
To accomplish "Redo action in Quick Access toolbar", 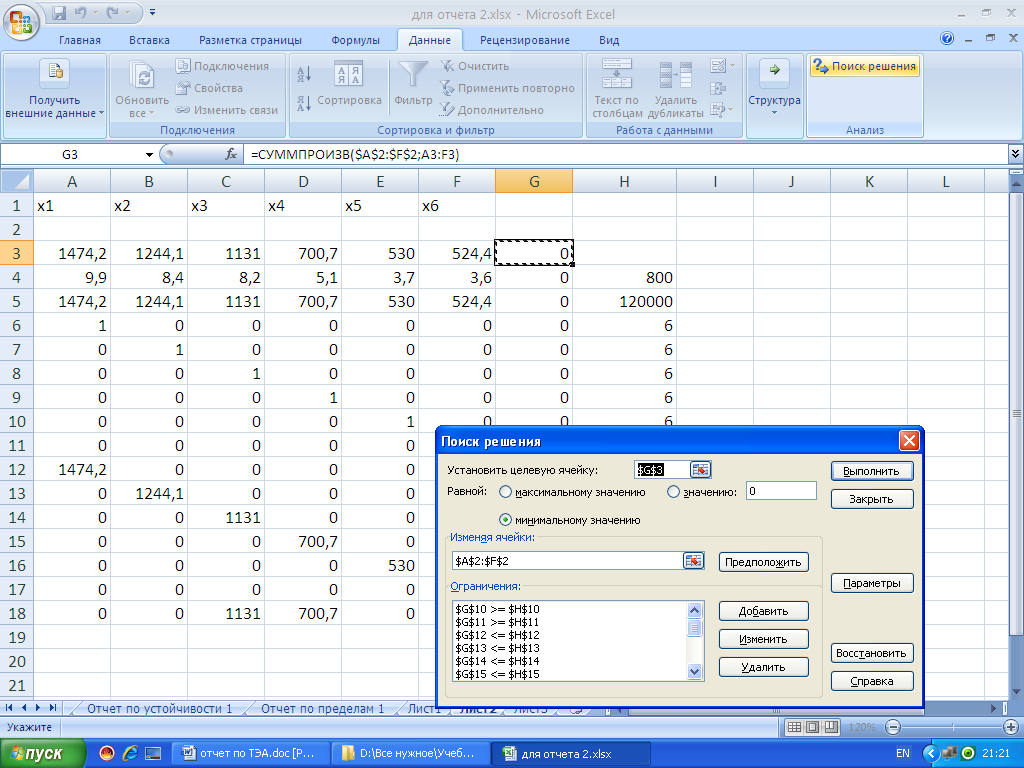I will 112,12.
